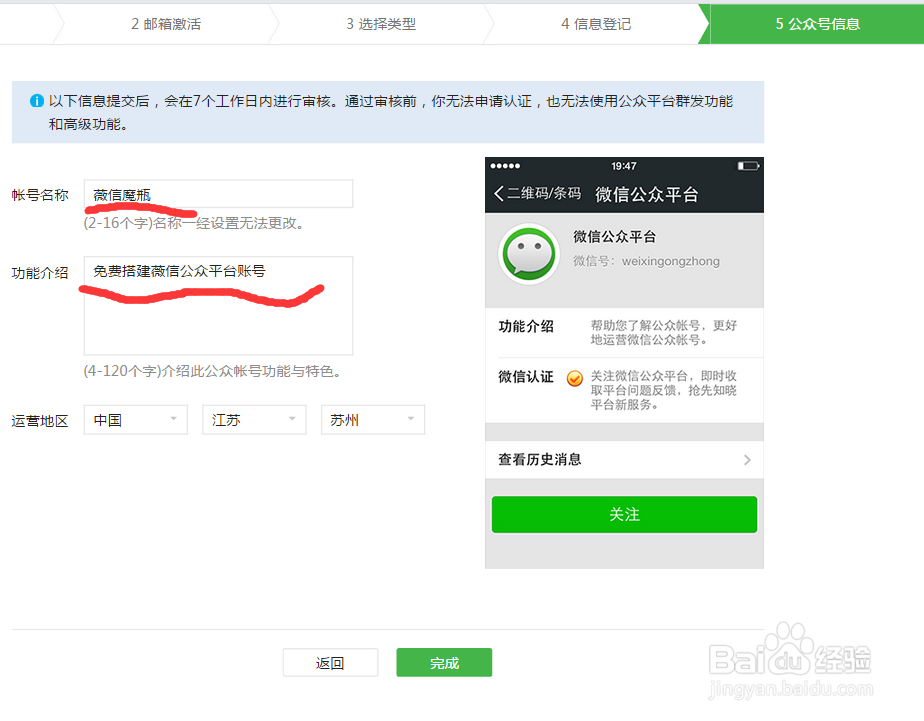This screenshot has height=721, width=924.
Task: Go to step 4 信息登记
Action: tap(596, 24)
